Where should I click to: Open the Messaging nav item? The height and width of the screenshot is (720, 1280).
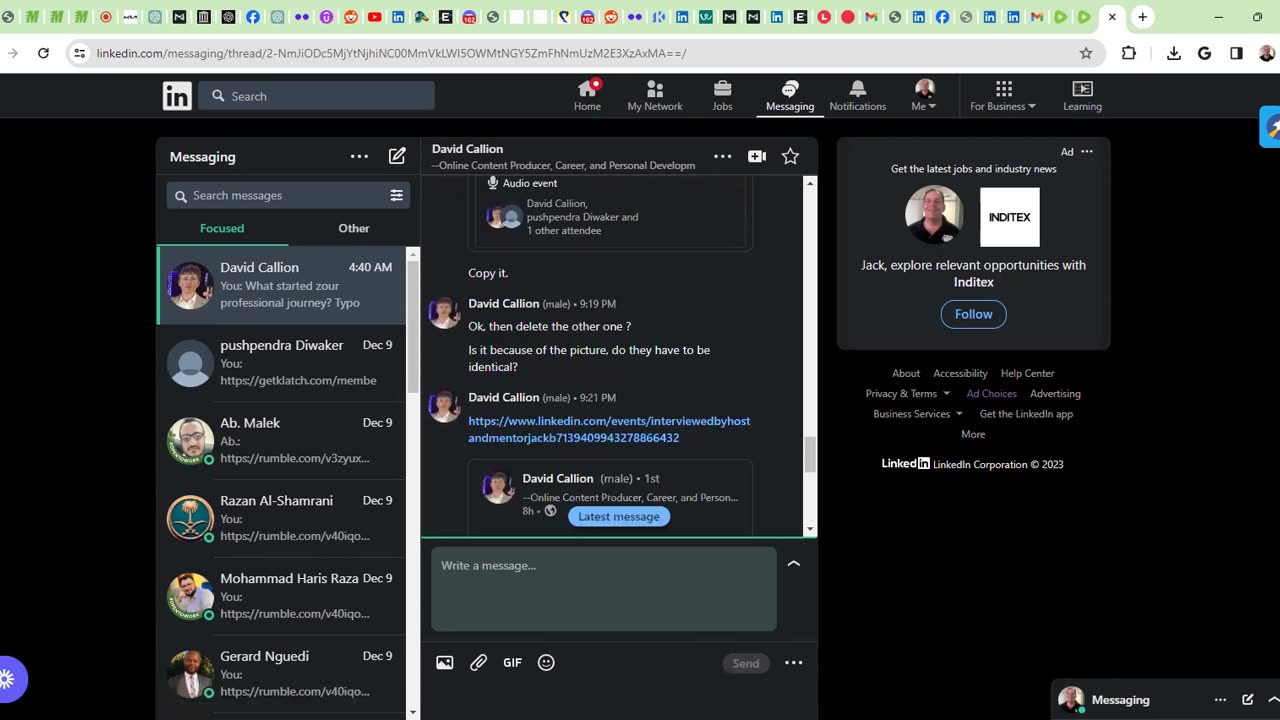790,96
